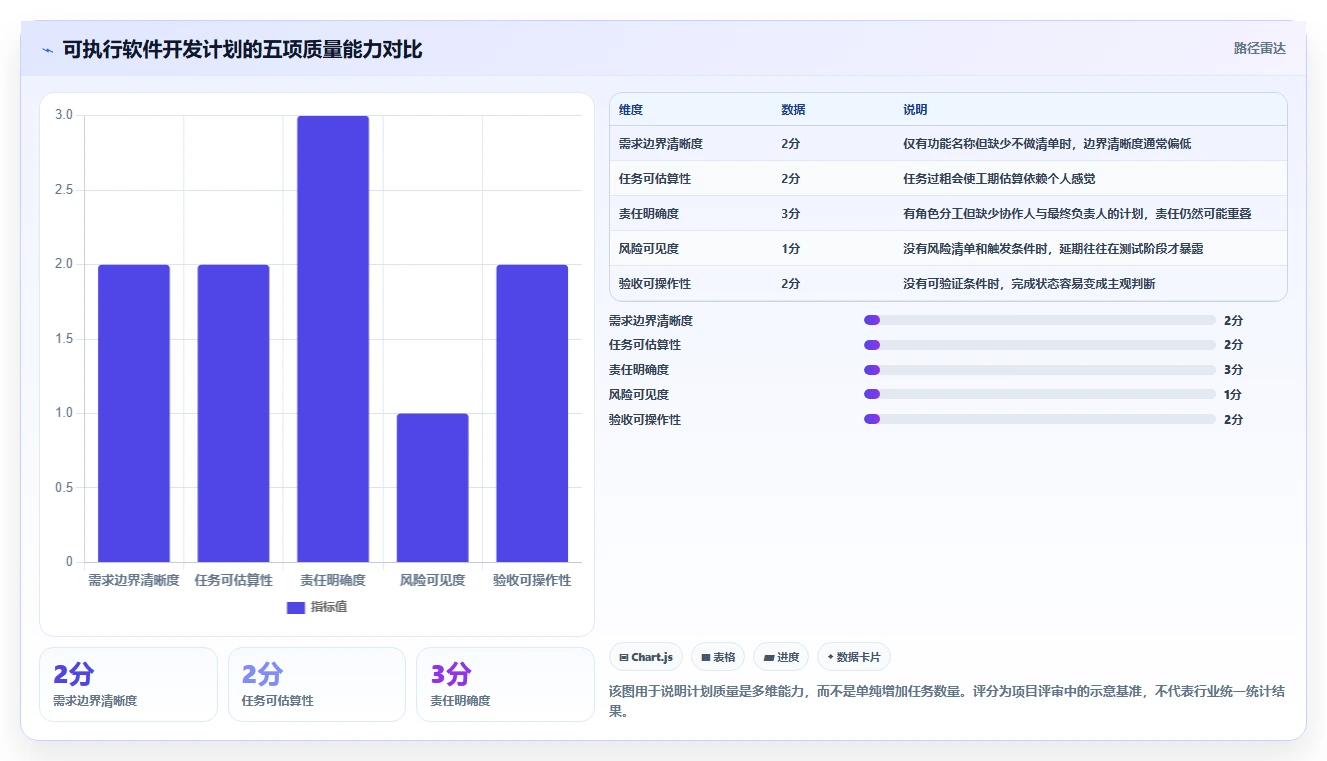Click x-axis label 验收可操作性
1327x761 pixels.
[x=532, y=580]
